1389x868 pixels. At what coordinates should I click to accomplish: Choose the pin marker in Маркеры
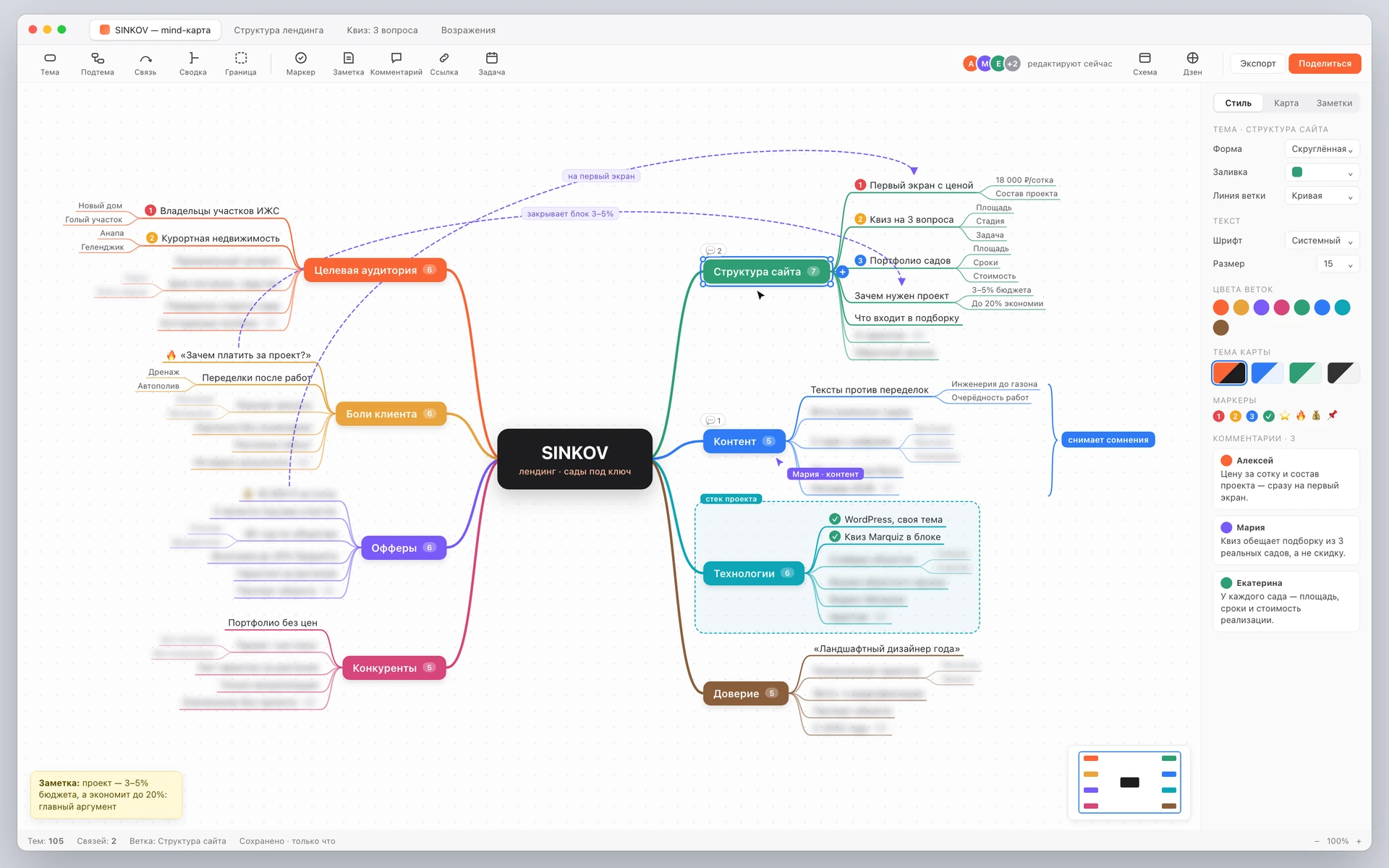pos(1333,415)
